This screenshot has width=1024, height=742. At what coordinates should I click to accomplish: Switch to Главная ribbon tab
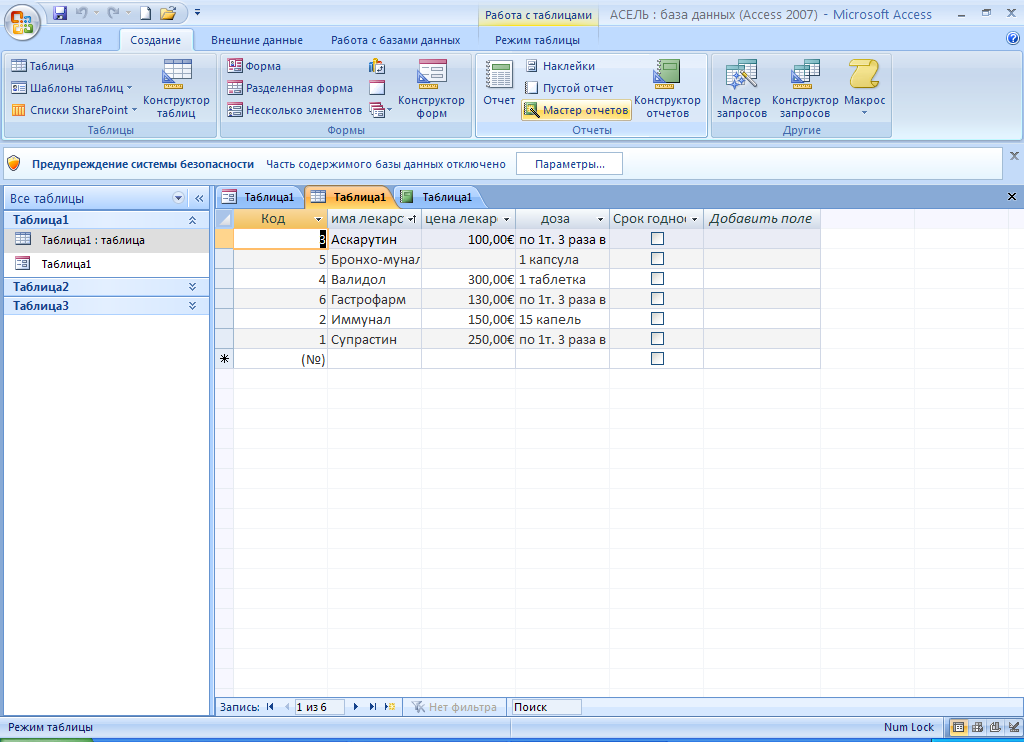tap(81, 40)
